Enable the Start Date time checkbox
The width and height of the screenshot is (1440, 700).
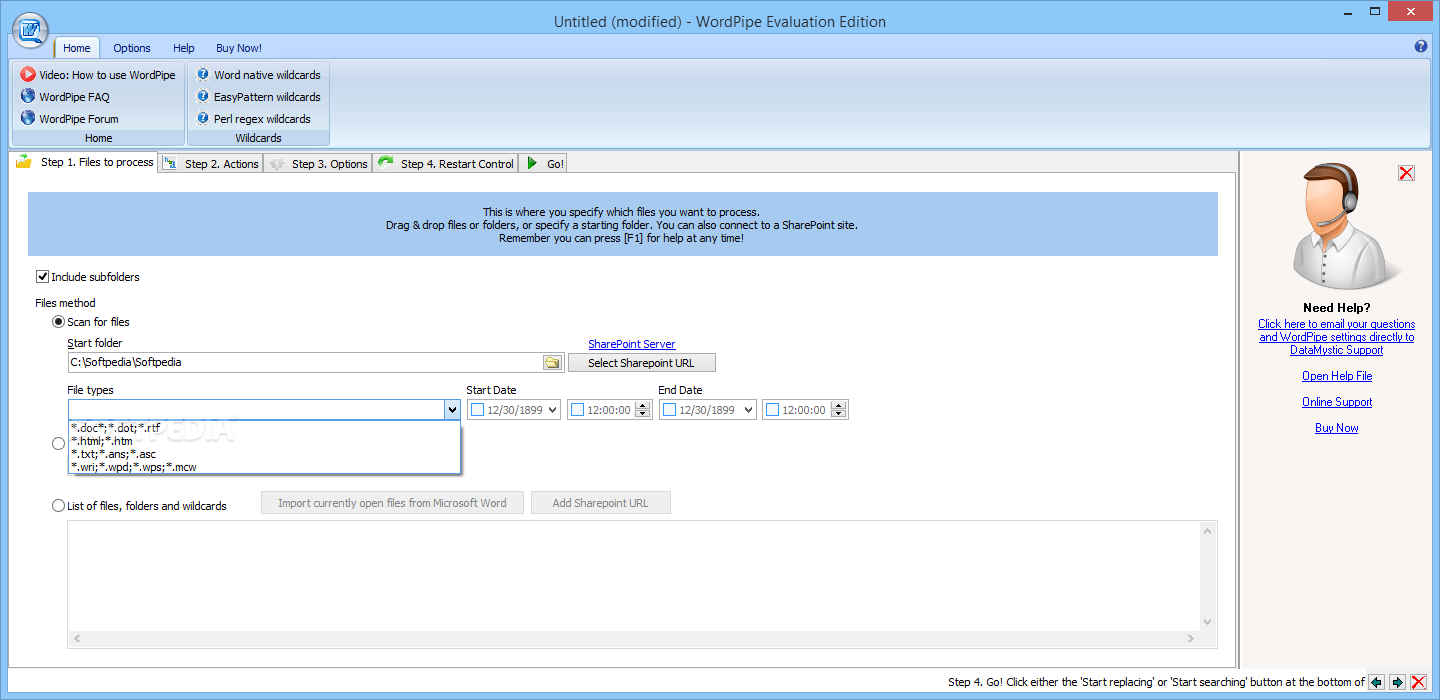pos(577,410)
